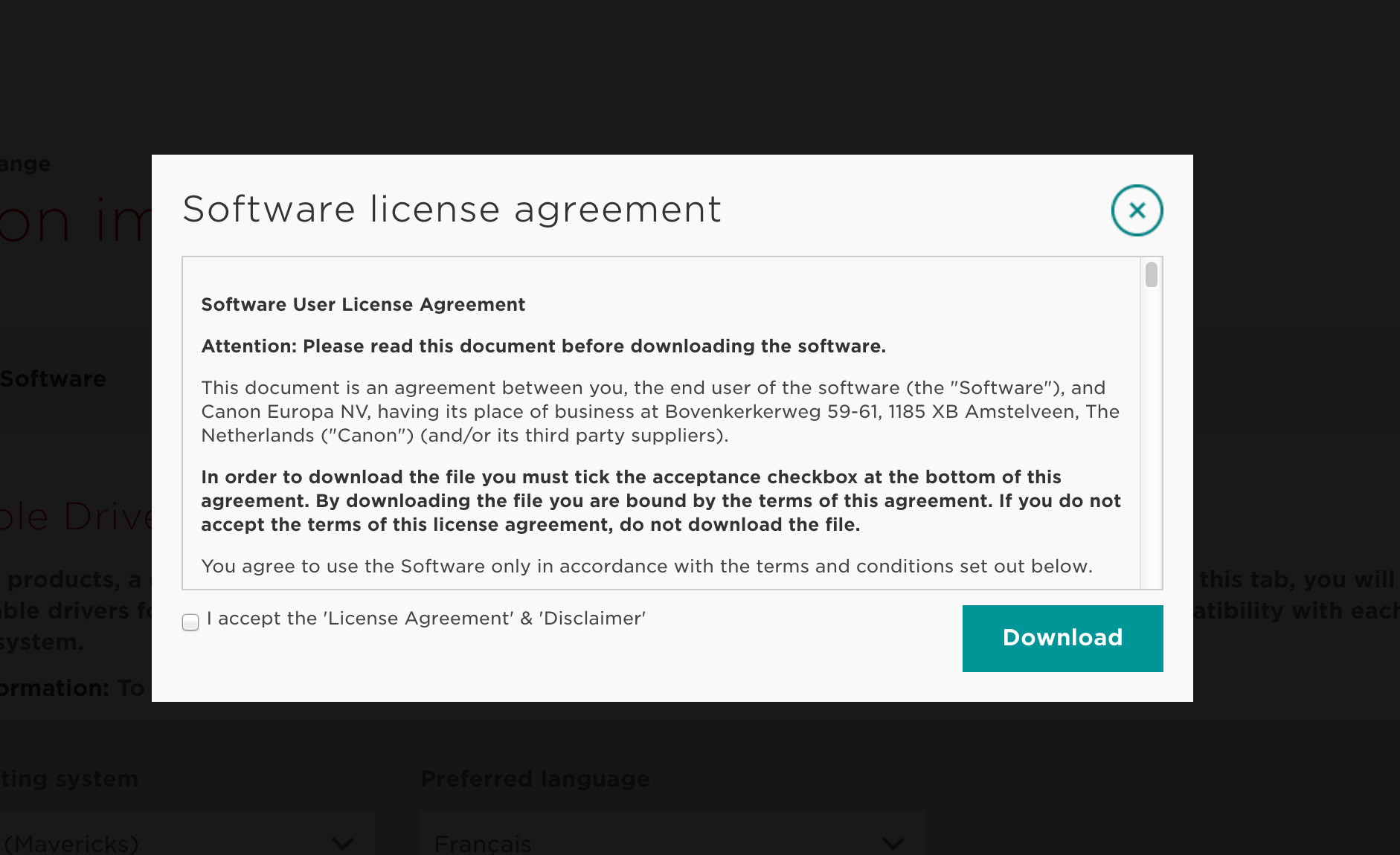The image size is (1400, 855).
Task: Expand the Mavericks operating system chevron
Action: pos(342,843)
